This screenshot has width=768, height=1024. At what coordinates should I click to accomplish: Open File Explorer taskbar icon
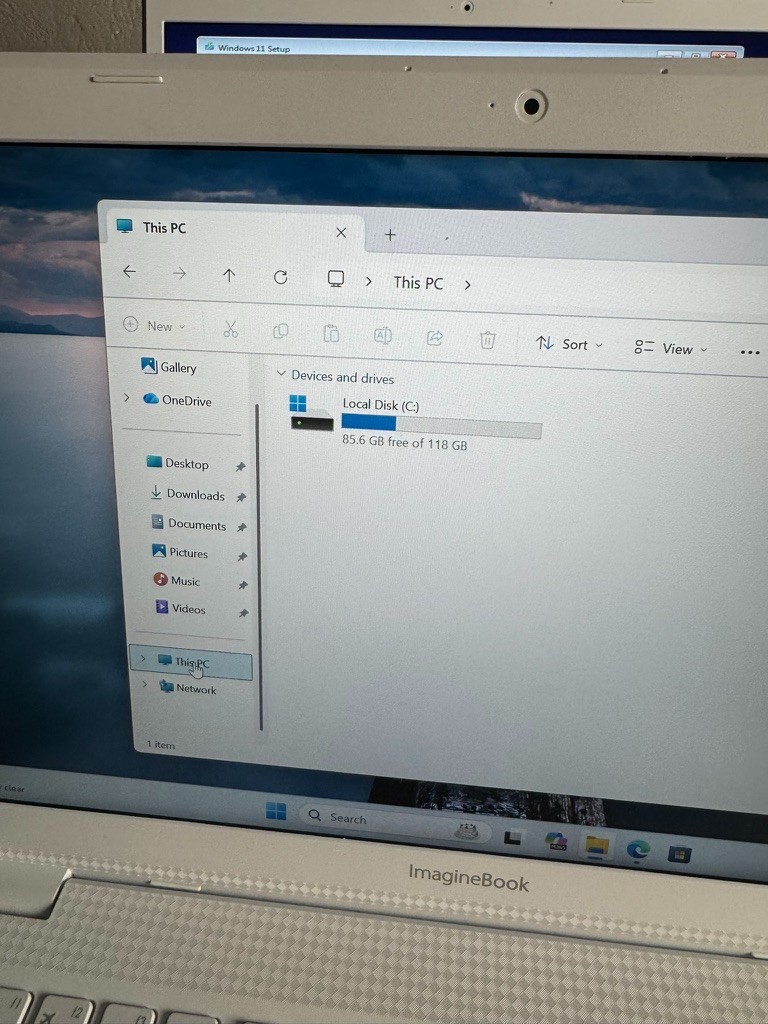point(597,846)
